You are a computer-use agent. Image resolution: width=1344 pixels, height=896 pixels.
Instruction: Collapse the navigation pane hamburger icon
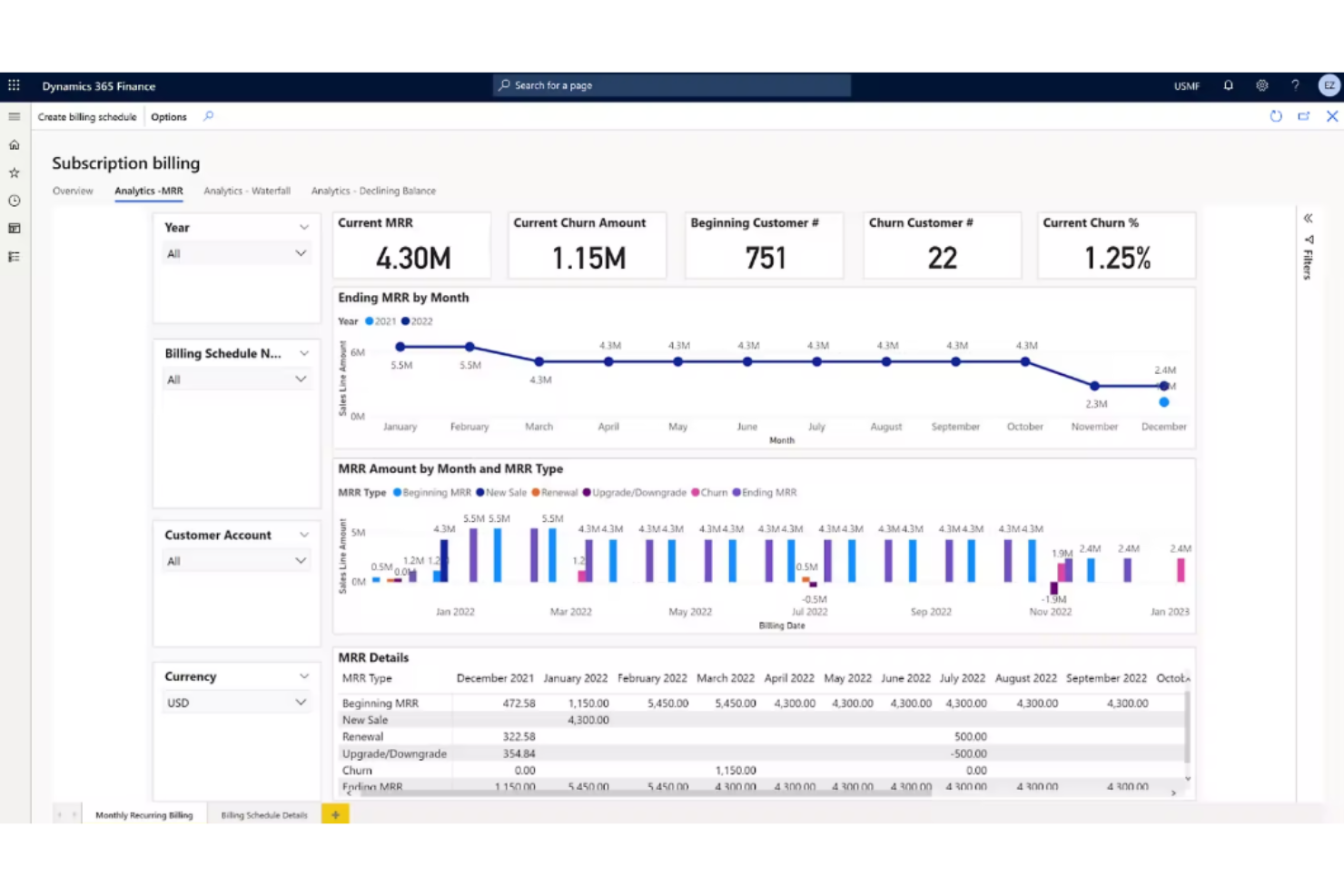pos(14,116)
